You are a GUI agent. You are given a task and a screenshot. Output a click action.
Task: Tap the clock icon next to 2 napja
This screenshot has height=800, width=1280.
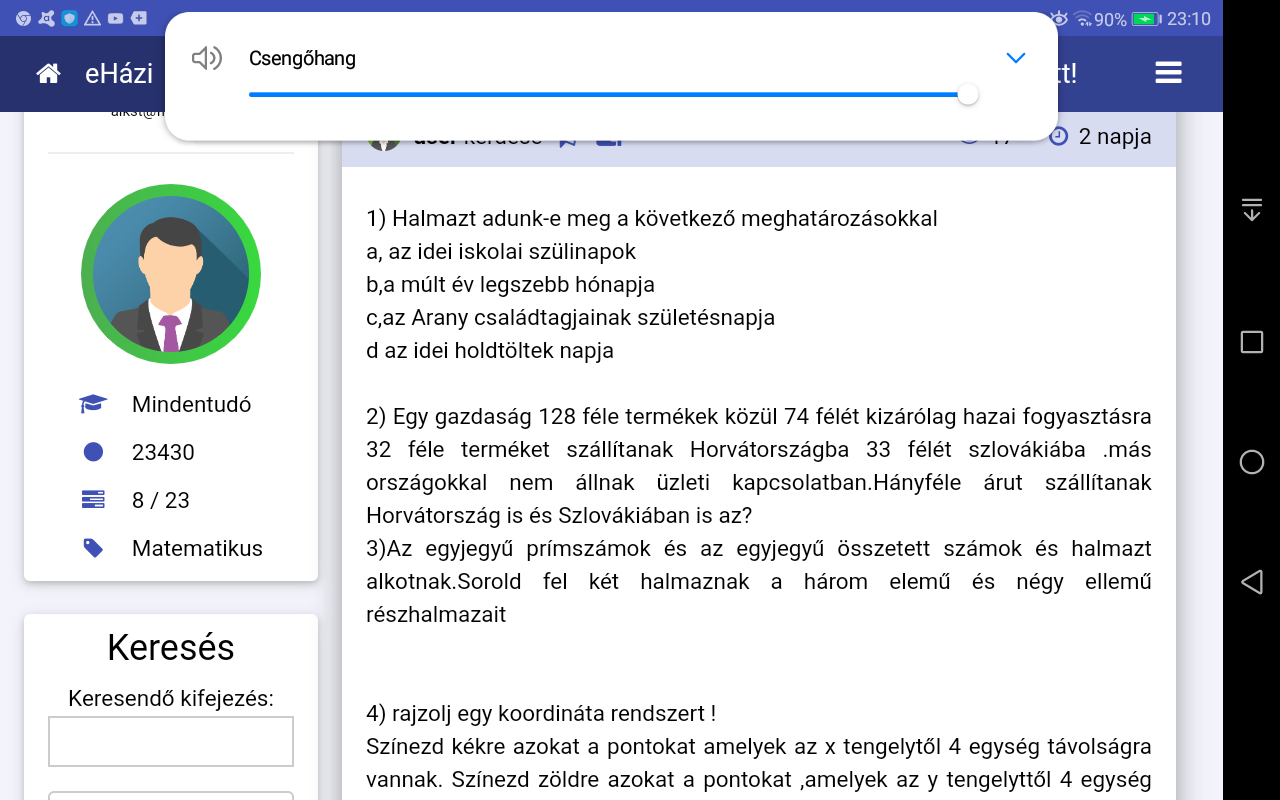pyautogui.click(x=1059, y=136)
